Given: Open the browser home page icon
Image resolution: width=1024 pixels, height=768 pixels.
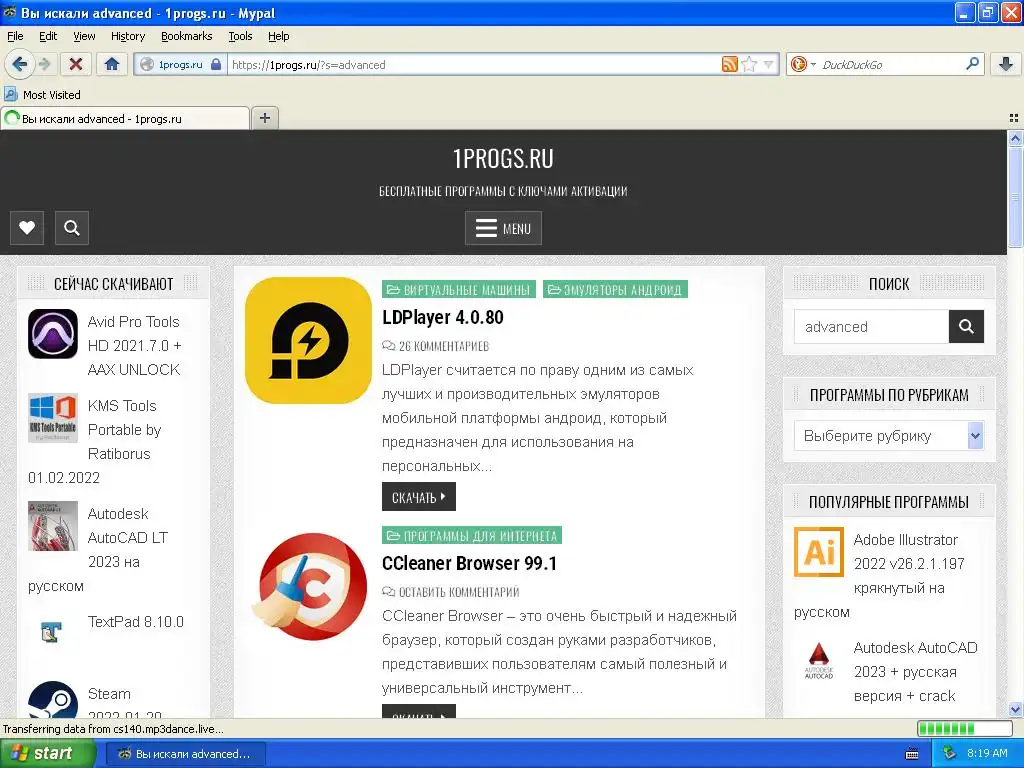Looking at the screenshot, I should (x=112, y=64).
